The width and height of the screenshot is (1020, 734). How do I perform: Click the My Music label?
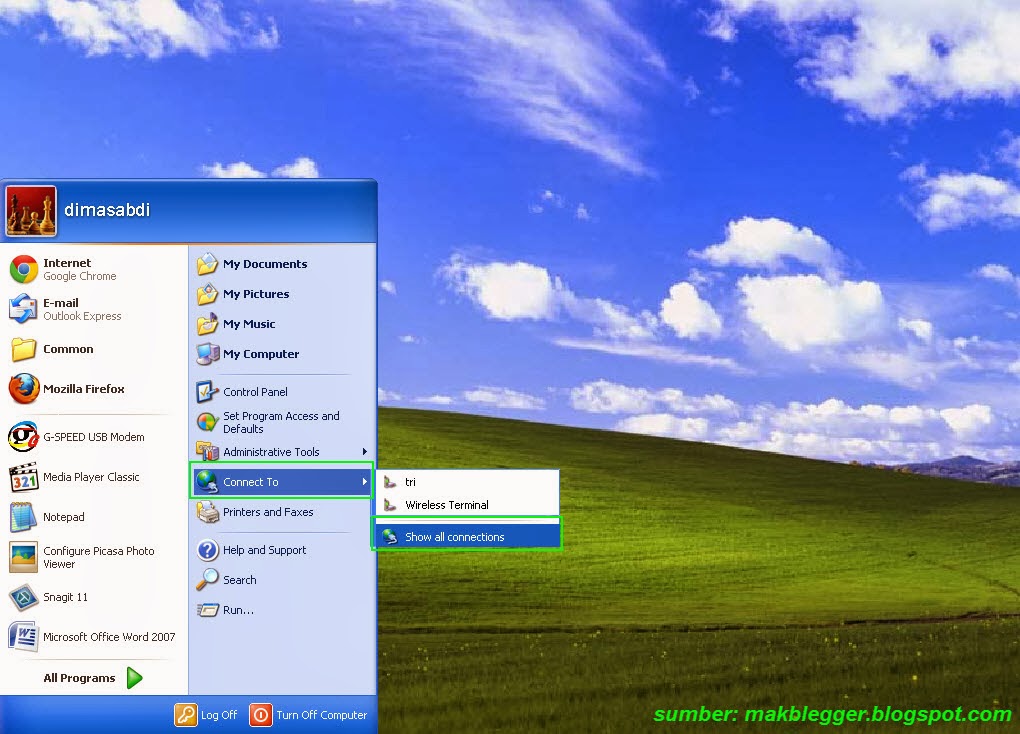coord(249,324)
